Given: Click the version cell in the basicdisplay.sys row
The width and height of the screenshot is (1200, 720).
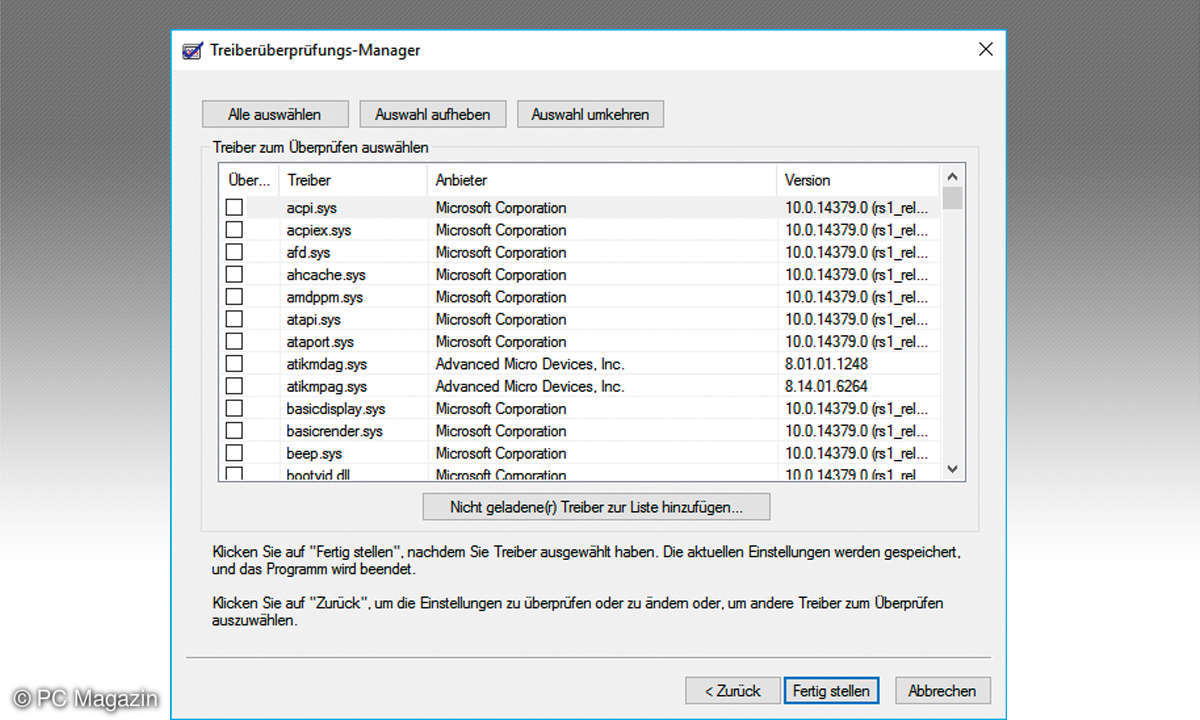Looking at the screenshot, I should tap(858, 408).
